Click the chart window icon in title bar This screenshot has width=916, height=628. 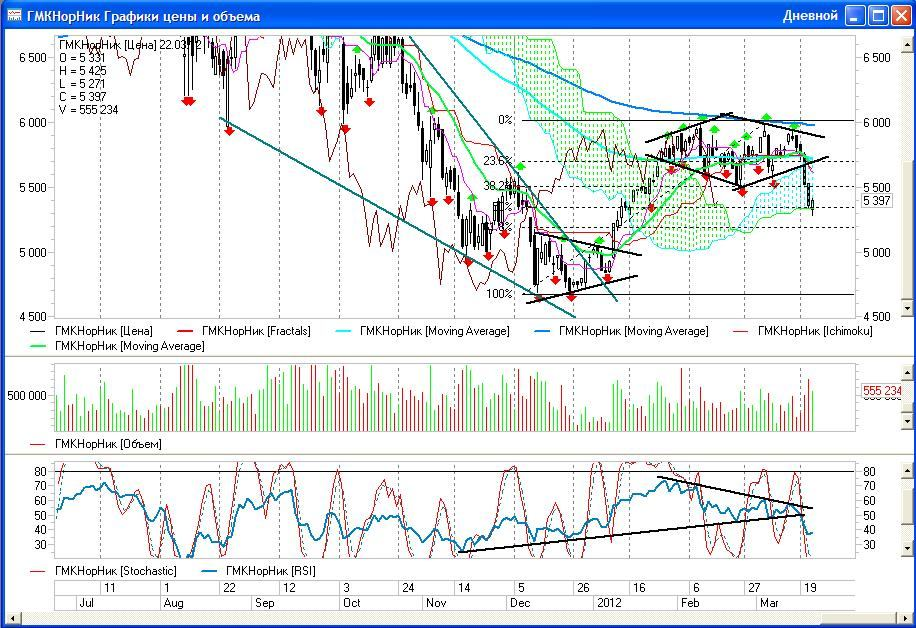(14, 16)
